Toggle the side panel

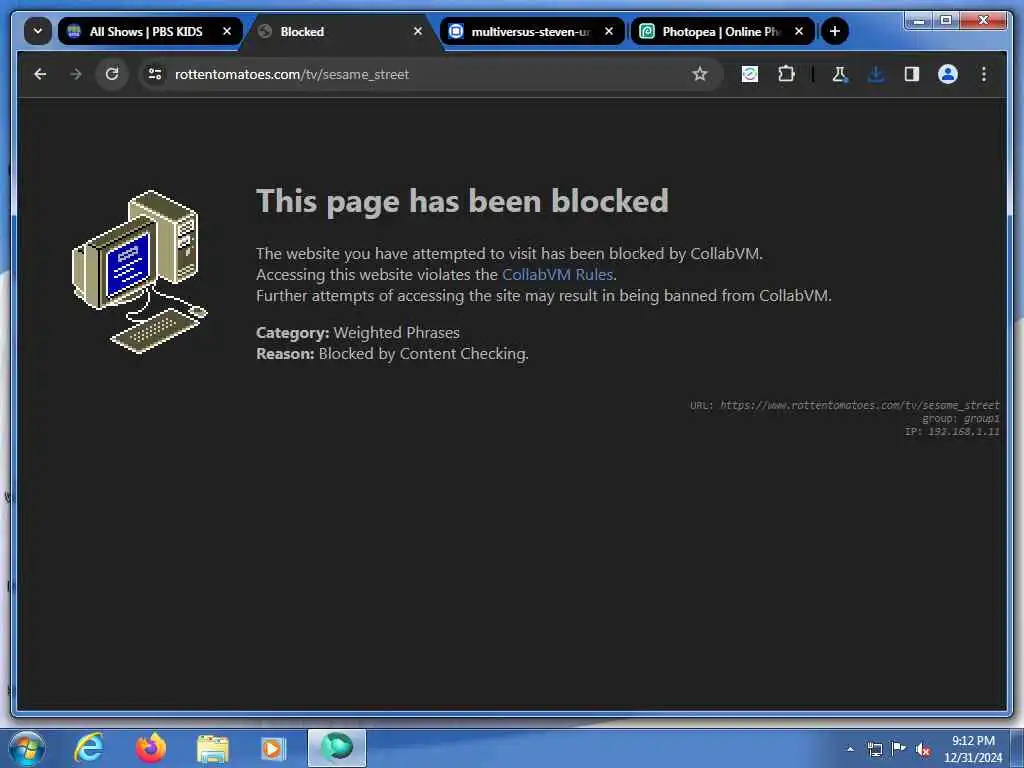click(x=912, y=74)
